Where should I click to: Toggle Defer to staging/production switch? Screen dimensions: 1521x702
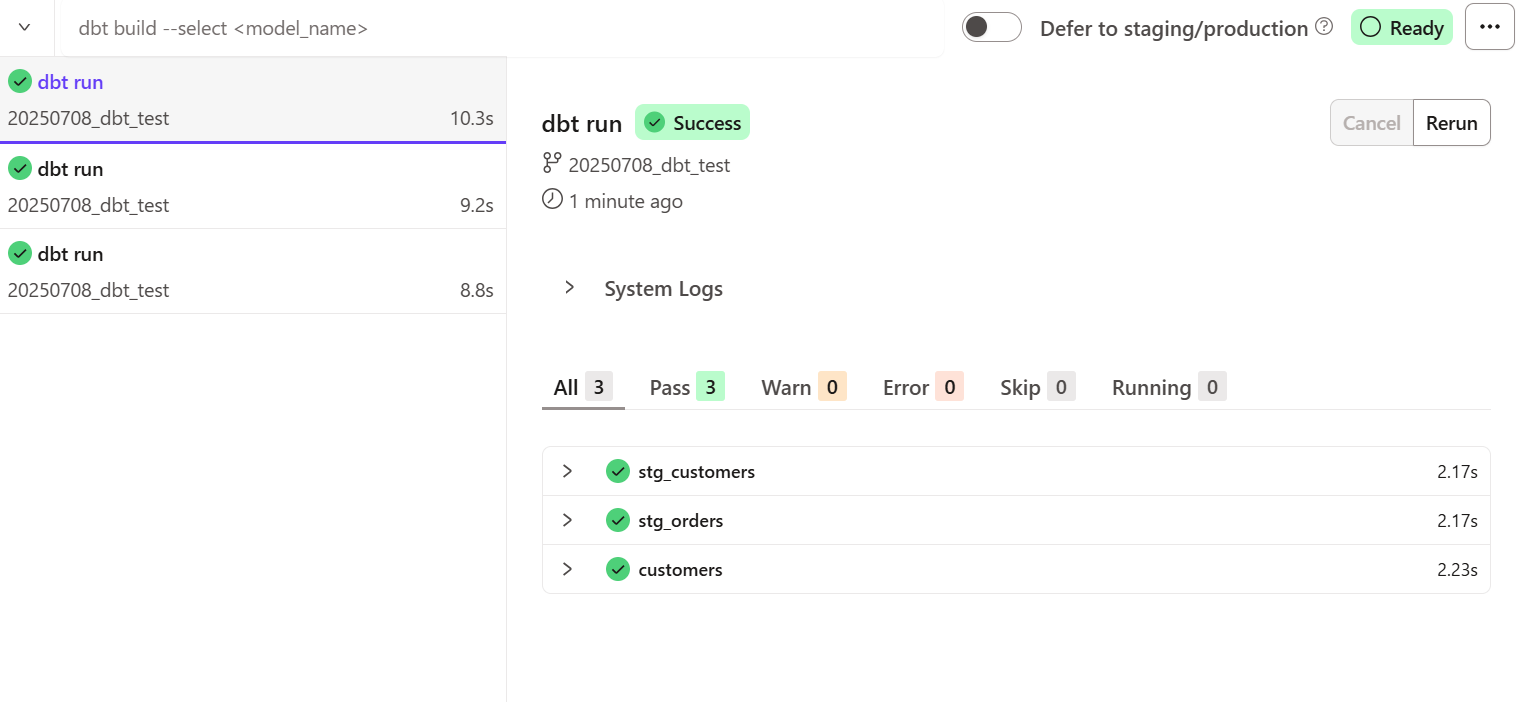click(x=991, y=27)
